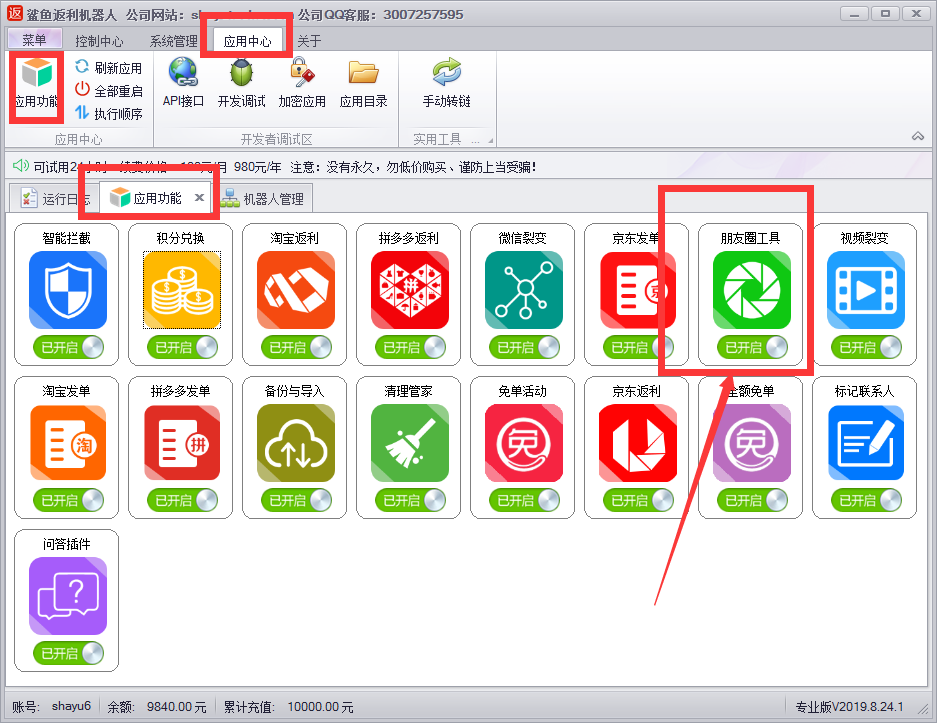Turn off the 视频裂变 switch
This screenshot has height=723, width=937.
click(x=866, y=347)
